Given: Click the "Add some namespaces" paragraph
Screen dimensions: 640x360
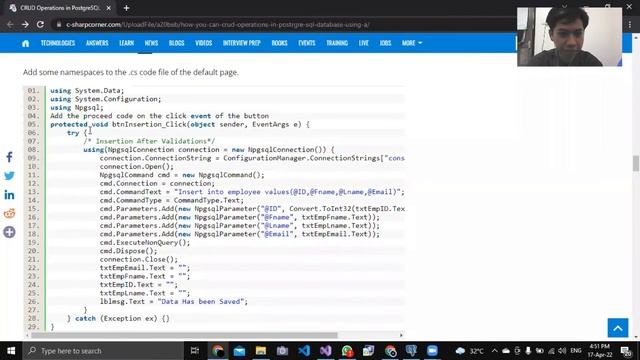Looking at the screenshot, I should 131,72.
